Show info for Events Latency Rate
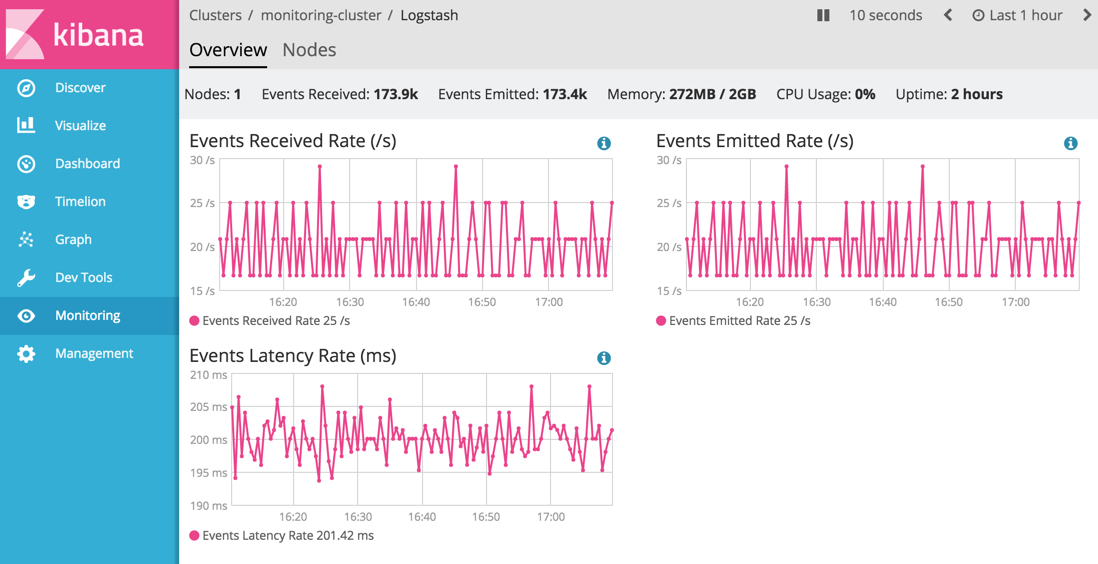The image size is (1098, 564). [x=604, y=358]
